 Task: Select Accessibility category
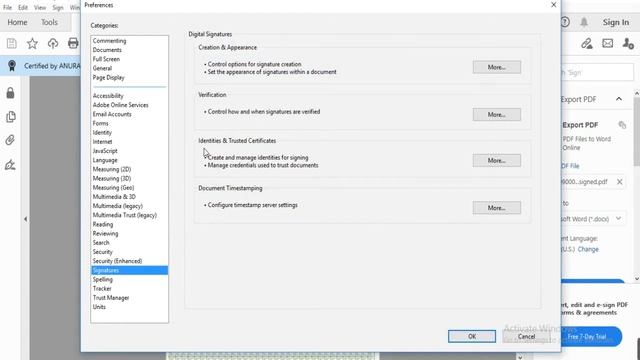point(108,96)
